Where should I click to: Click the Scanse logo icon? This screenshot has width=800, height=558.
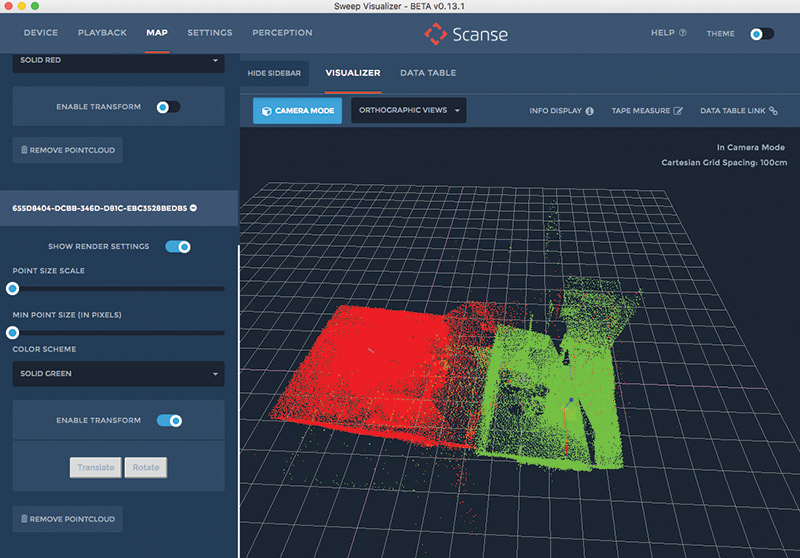click(x=436, y=34)
